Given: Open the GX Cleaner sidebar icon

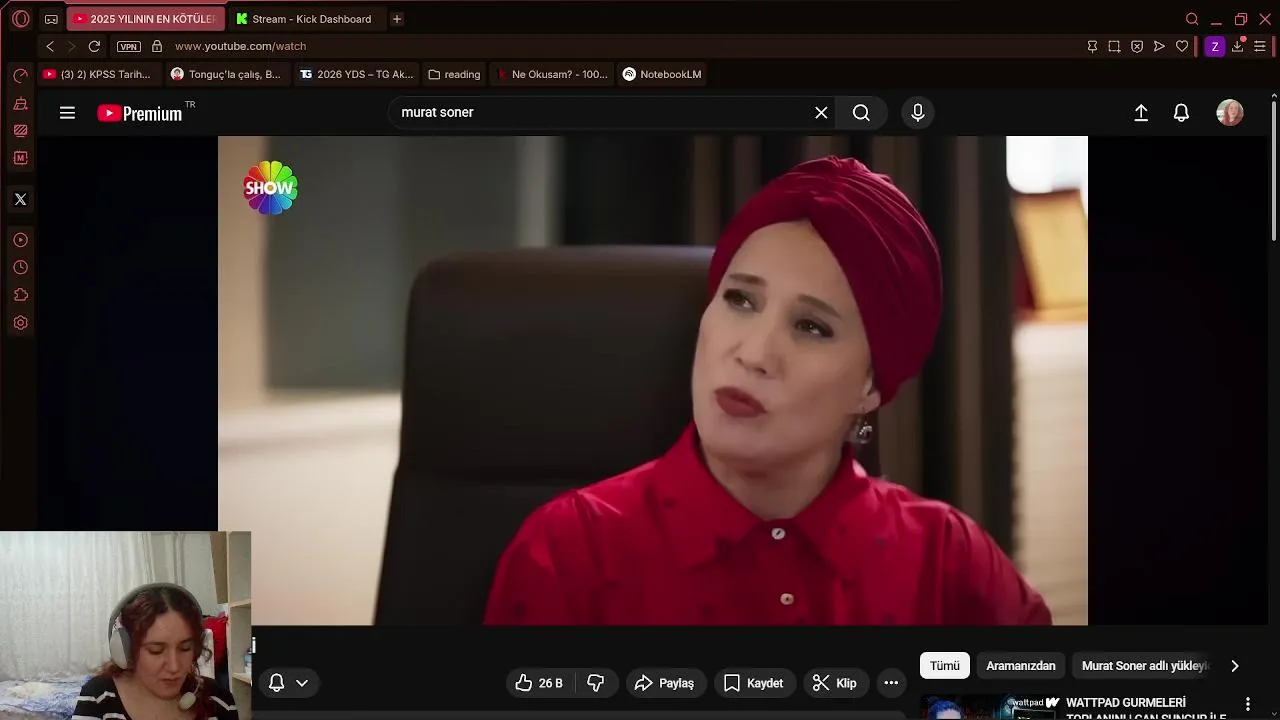Looking at the screenshot, I should point(20,103).
